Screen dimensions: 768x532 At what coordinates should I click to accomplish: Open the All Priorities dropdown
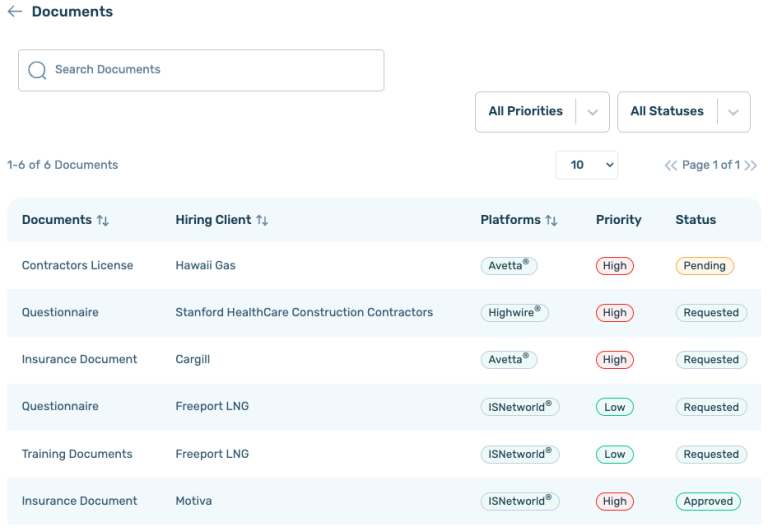tap(541, 112)
